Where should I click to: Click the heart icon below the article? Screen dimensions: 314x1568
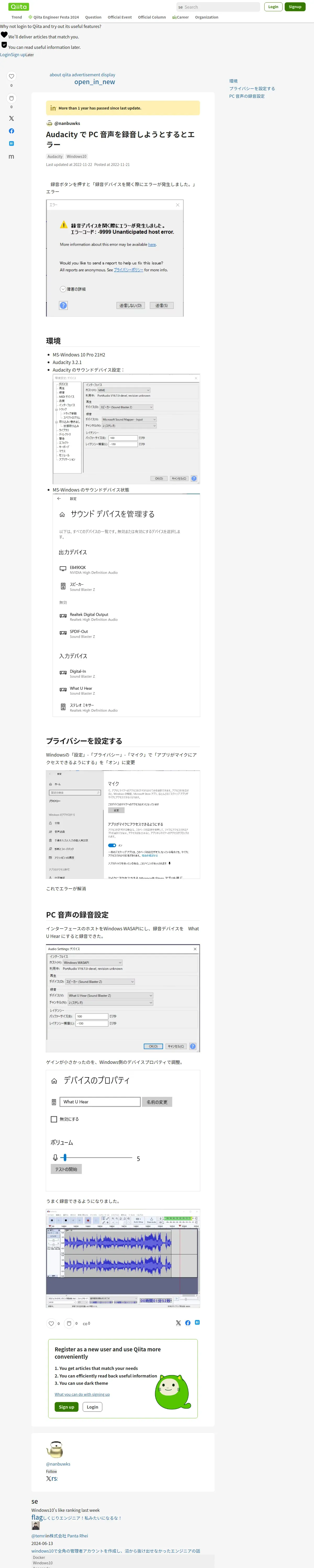[x=51, y=1323]
